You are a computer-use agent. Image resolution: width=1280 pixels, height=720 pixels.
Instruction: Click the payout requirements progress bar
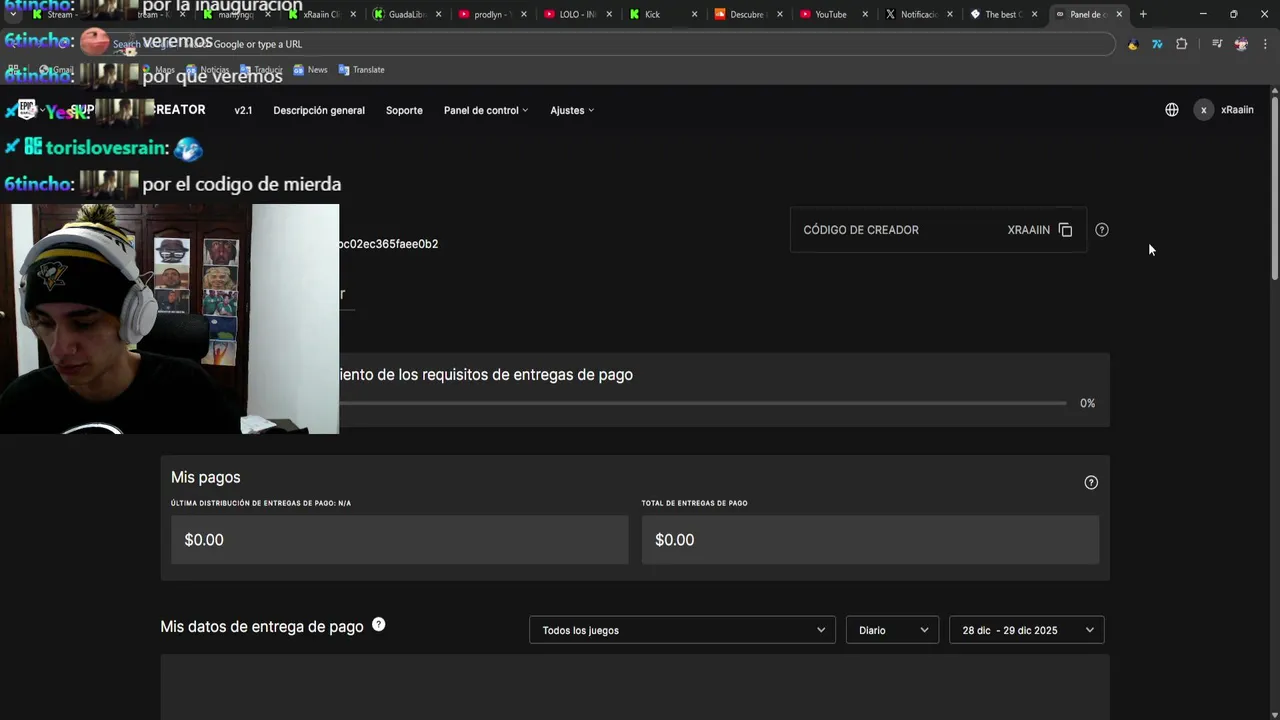702,403
